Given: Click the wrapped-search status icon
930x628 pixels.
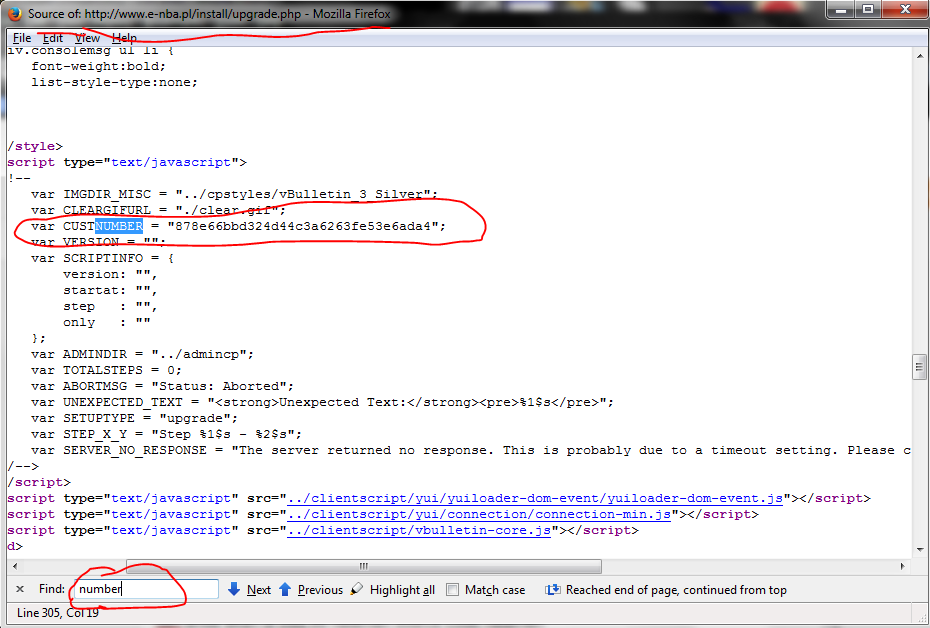Looking at the screenshot, I should point(552,589).
